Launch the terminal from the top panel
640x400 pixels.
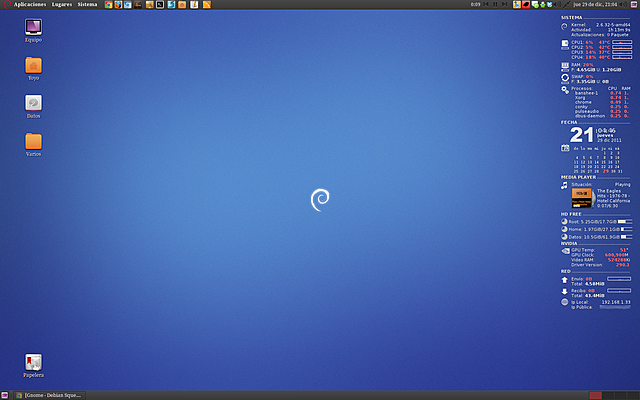[x=160, y=4]
